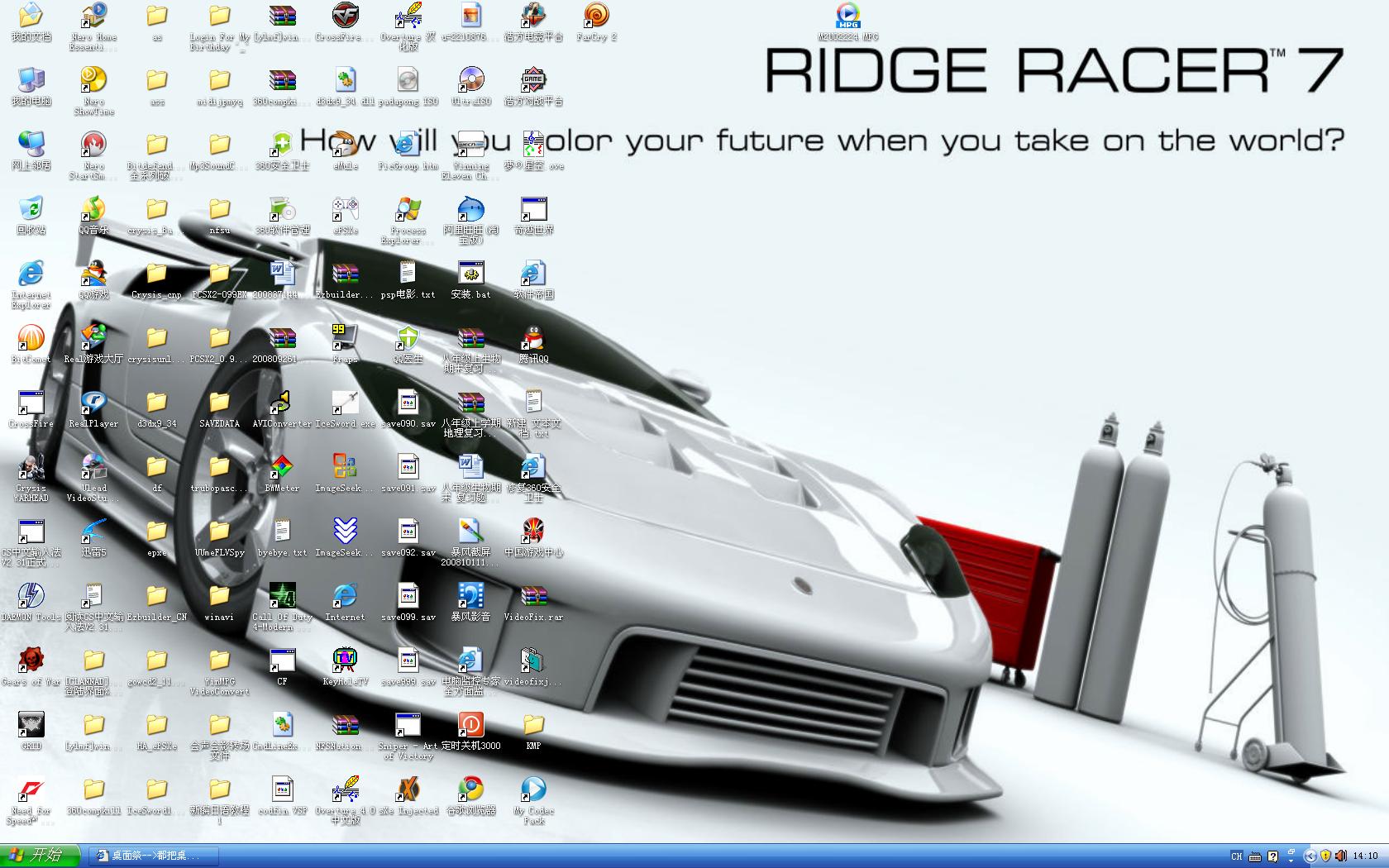Expand hidden tray icons arrow
This screenshot has width=1389, height=868.
[1310, 856]
